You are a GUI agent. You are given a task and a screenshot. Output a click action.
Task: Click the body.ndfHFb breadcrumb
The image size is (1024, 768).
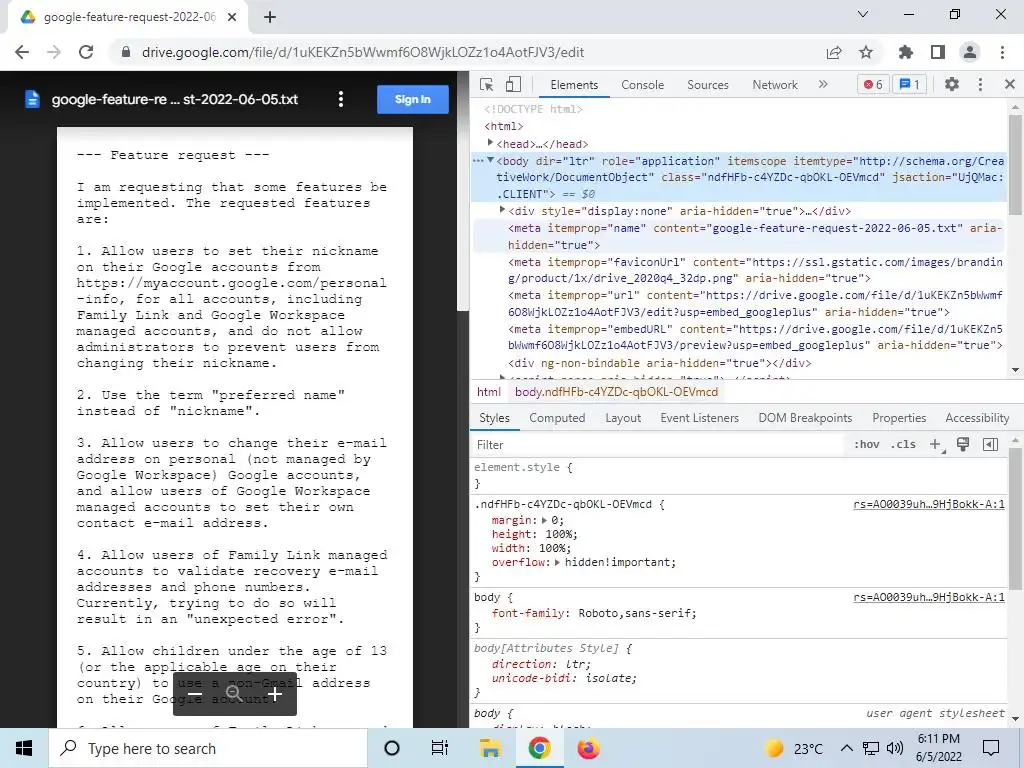(x=616, y=392)
